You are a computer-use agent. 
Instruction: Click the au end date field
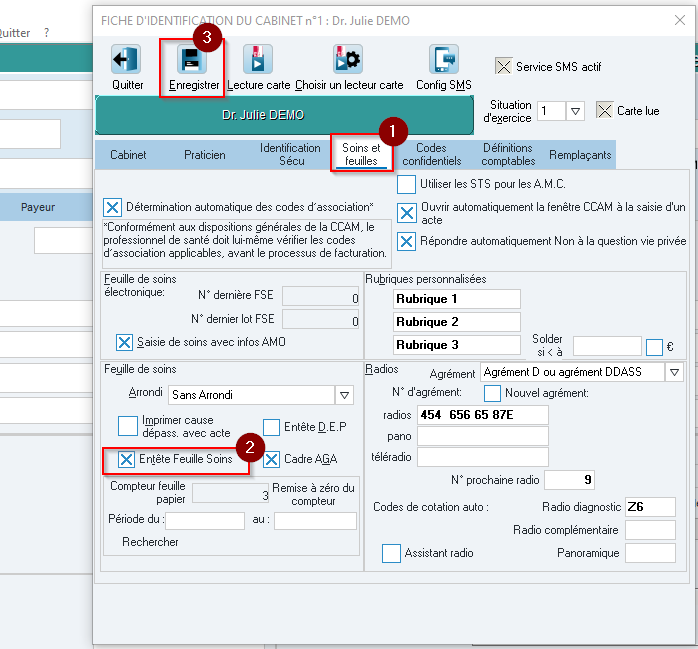click(x=315, y=521)
